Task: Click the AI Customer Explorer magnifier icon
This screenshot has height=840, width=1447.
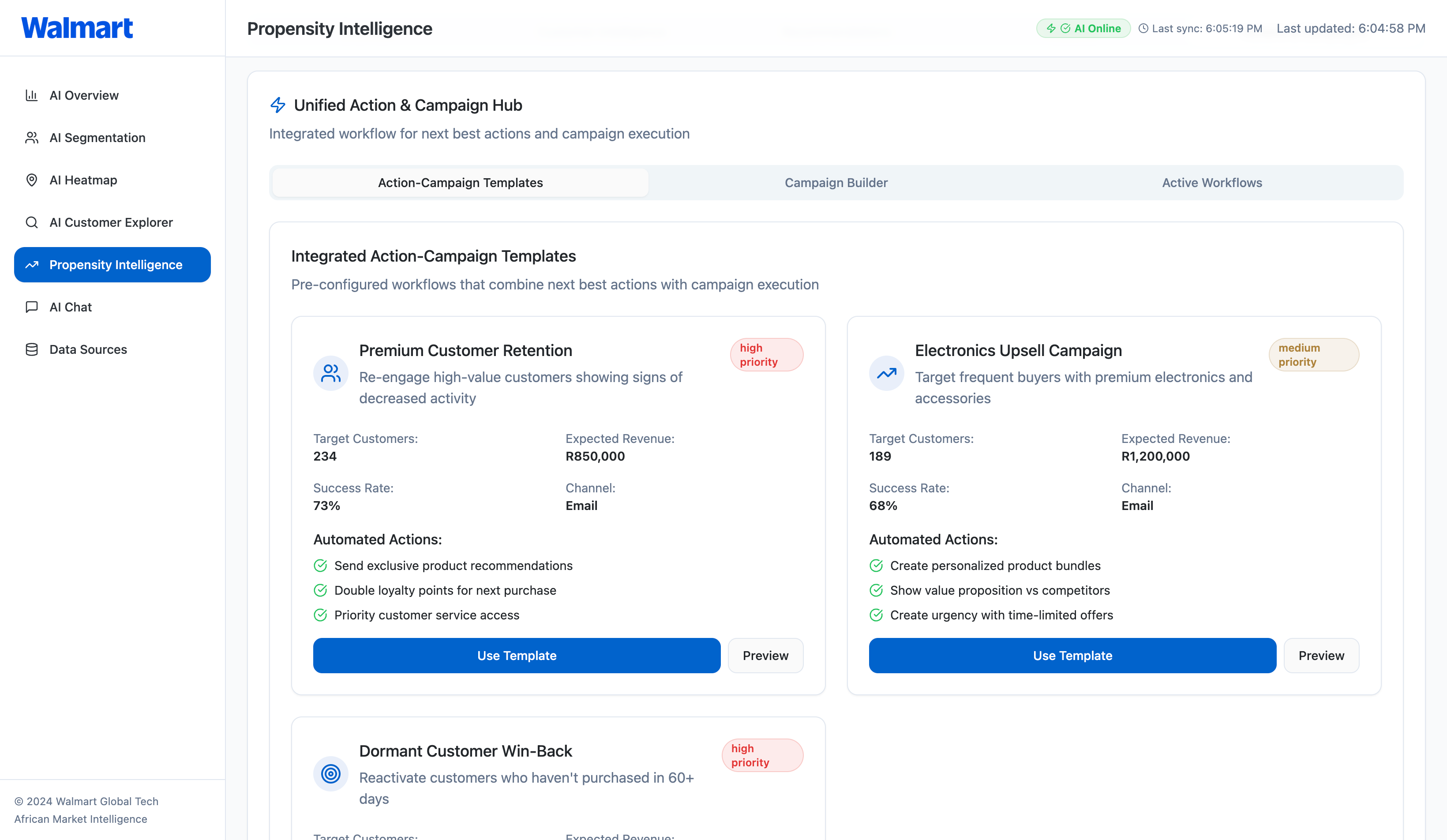Action: (x=32, y=222)
